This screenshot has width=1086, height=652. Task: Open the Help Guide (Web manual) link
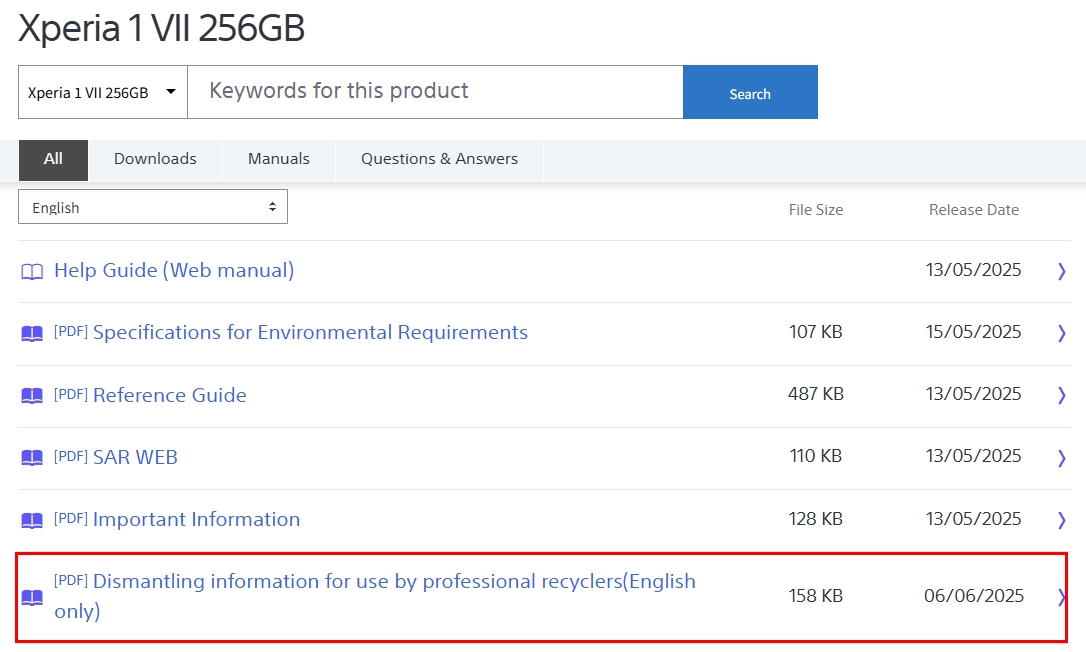click(174, 270)
